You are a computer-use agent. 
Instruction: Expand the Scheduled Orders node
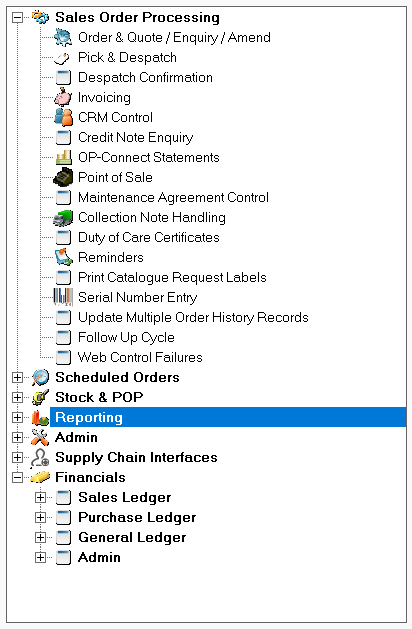click(17, 377)
